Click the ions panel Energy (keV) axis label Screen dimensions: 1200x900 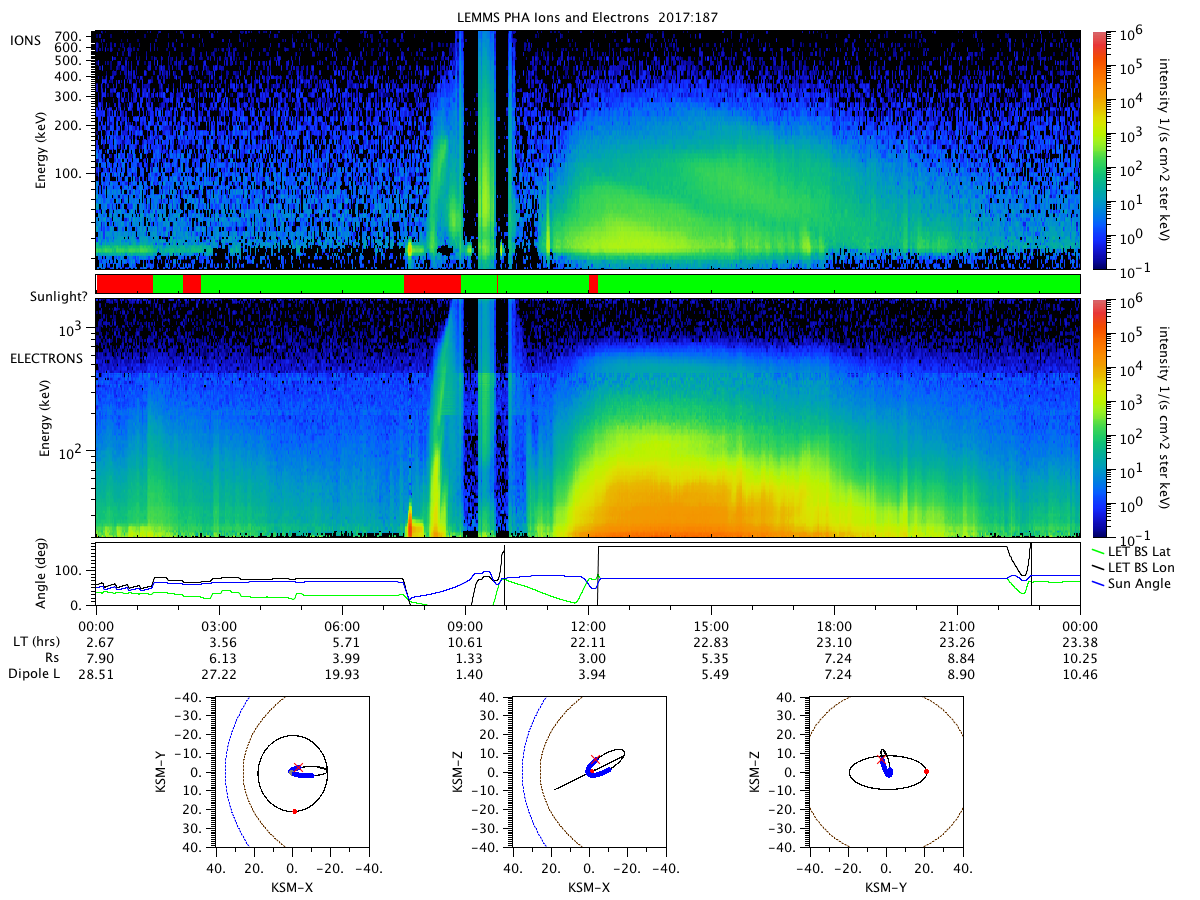(x=43, y=151)
